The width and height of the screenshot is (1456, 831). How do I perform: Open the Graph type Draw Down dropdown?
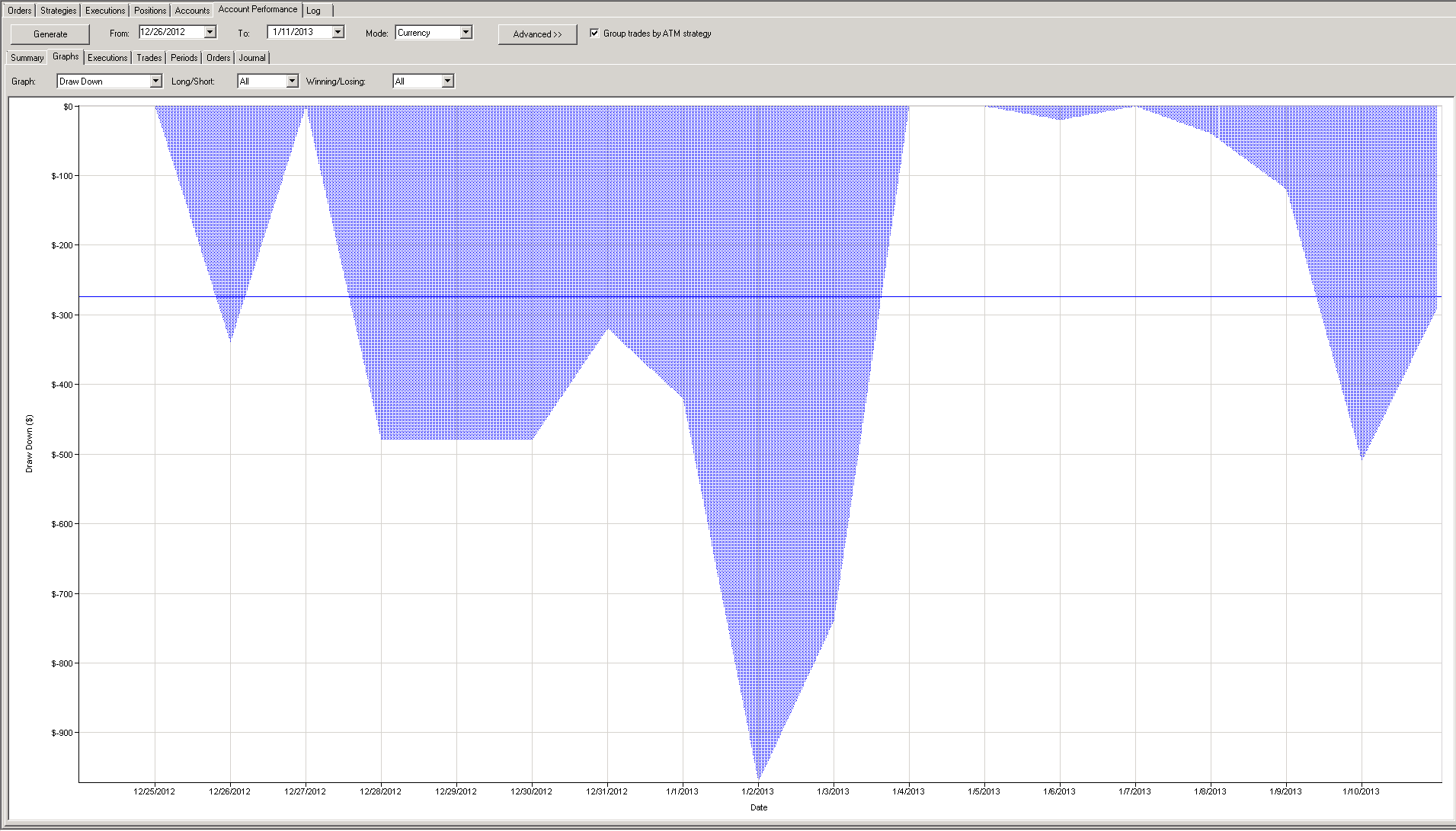pos(110,82)
